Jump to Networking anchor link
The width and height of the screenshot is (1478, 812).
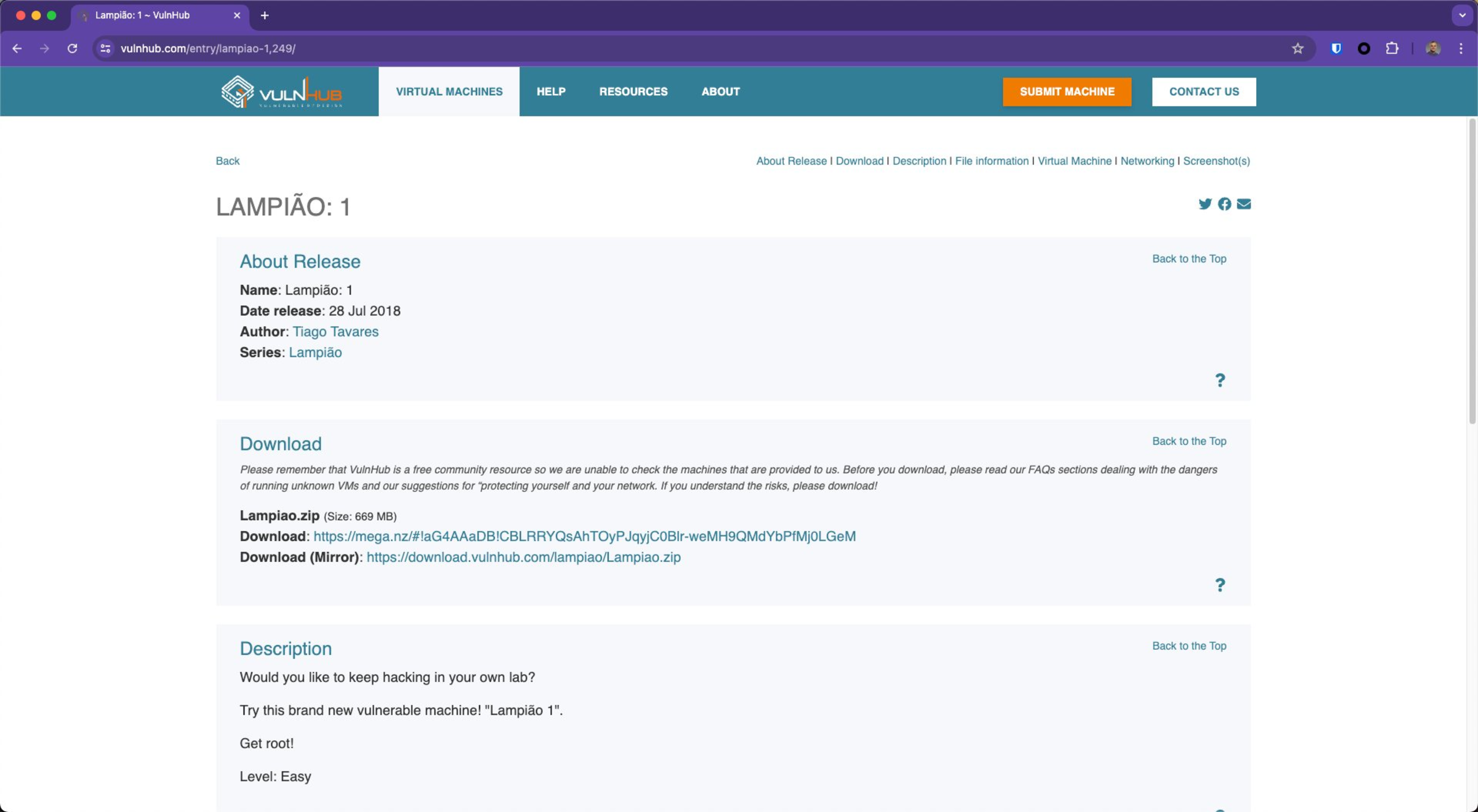pos(1148,161)
